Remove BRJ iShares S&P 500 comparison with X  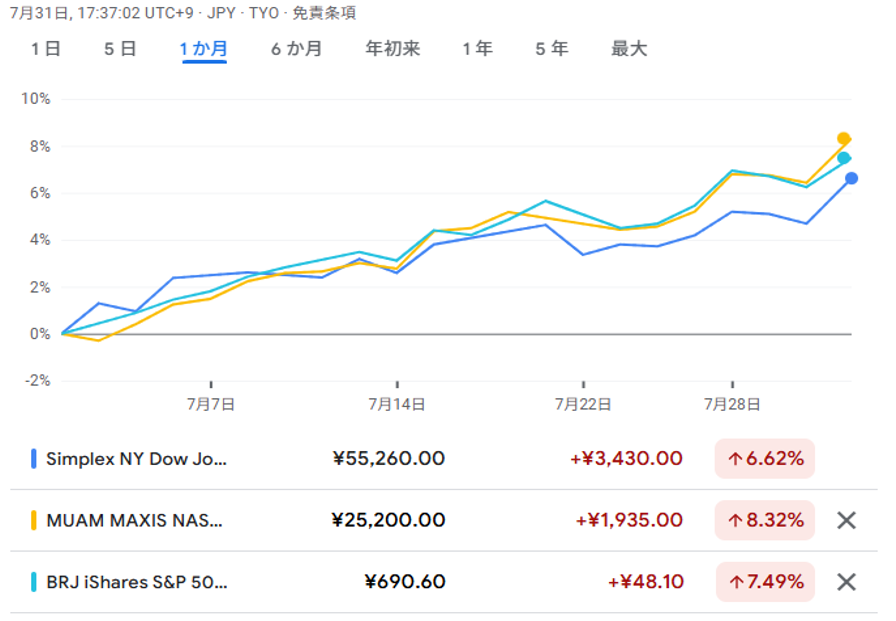click(846, 582)
